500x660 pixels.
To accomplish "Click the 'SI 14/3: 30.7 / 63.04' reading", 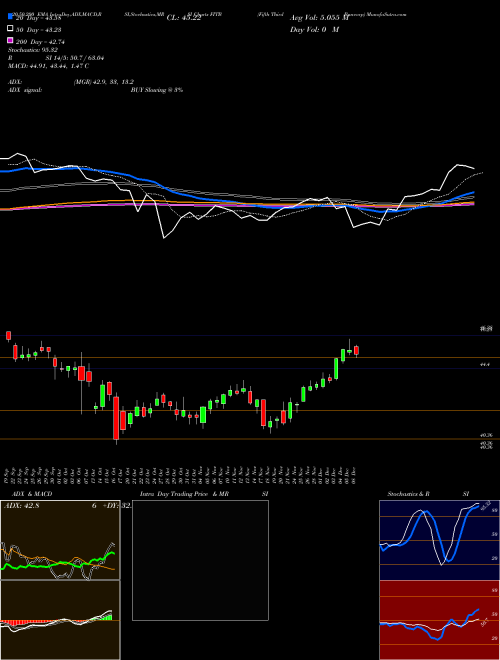I will coord(75,58).
